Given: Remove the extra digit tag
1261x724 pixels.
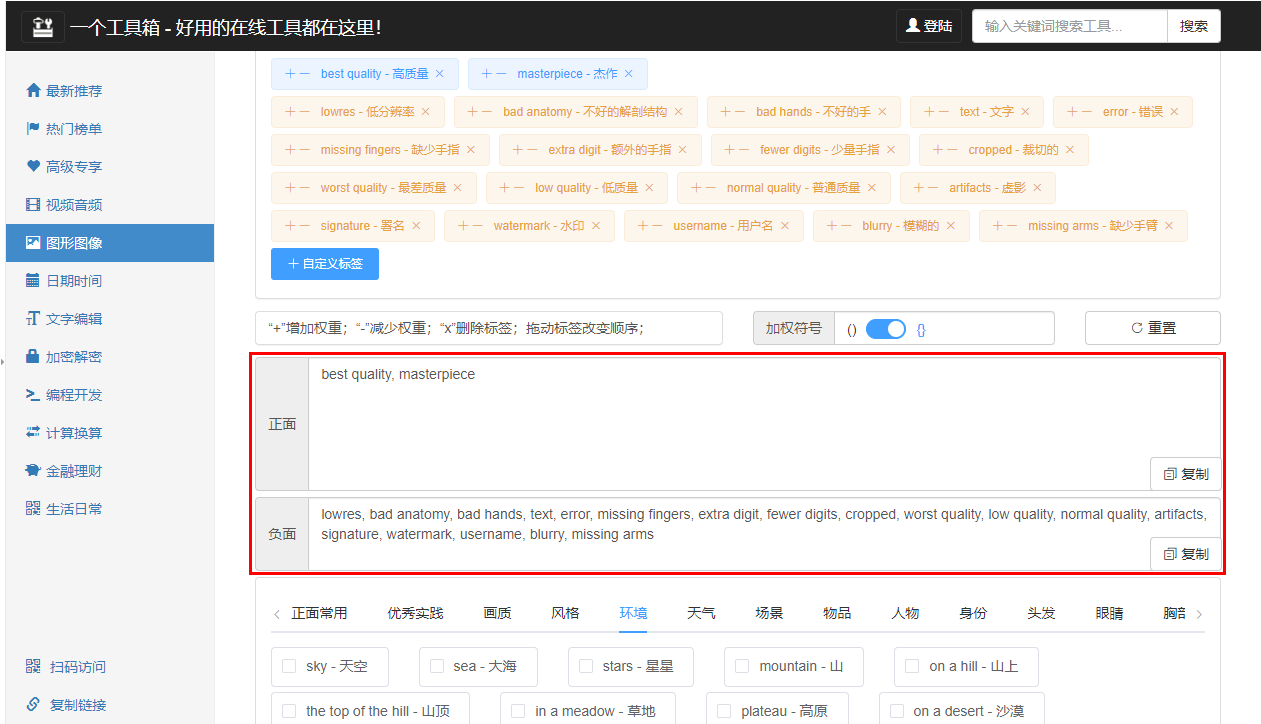Looking at the screenshot, I should [683, 150].
